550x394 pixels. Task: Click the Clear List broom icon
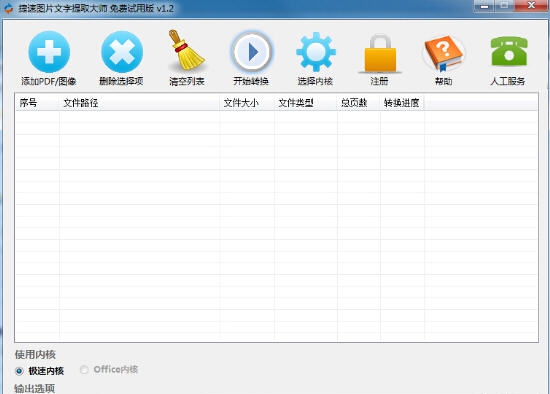[x=186, y=50]
